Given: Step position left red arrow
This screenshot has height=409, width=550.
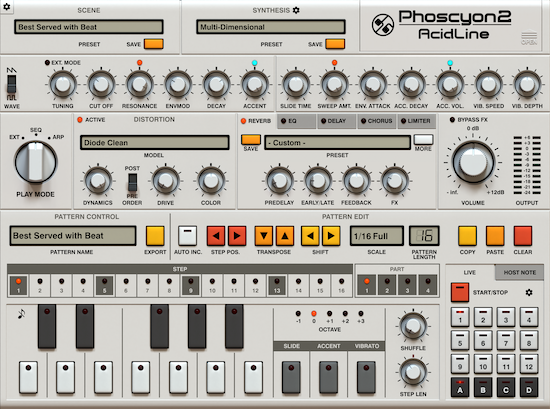Looking at the screenshot, I should (216, 236).
